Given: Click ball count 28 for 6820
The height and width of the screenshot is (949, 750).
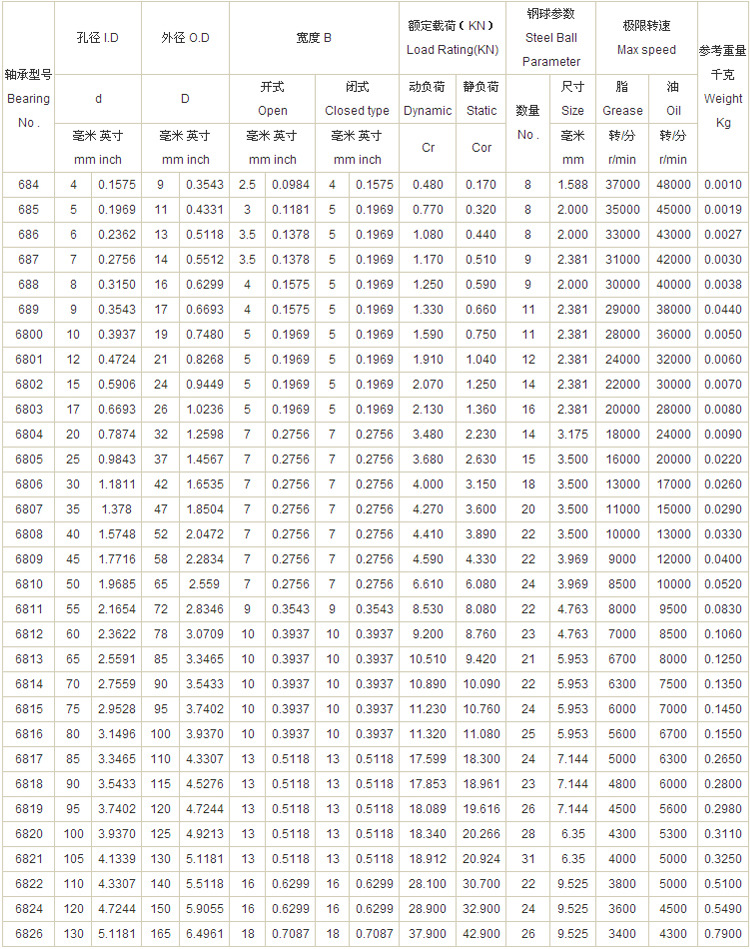Looking at the screenshot, I should point(528,834).
